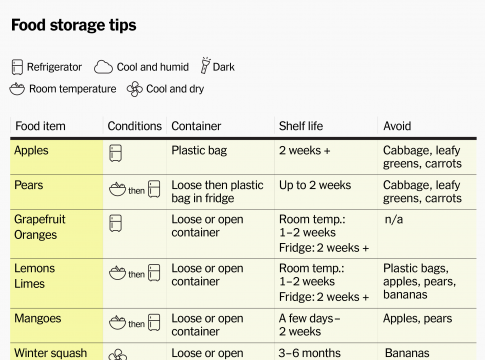485x360 pixels.
Task: Select the Mangoes food item cell
Action: [x=57, y=325]
